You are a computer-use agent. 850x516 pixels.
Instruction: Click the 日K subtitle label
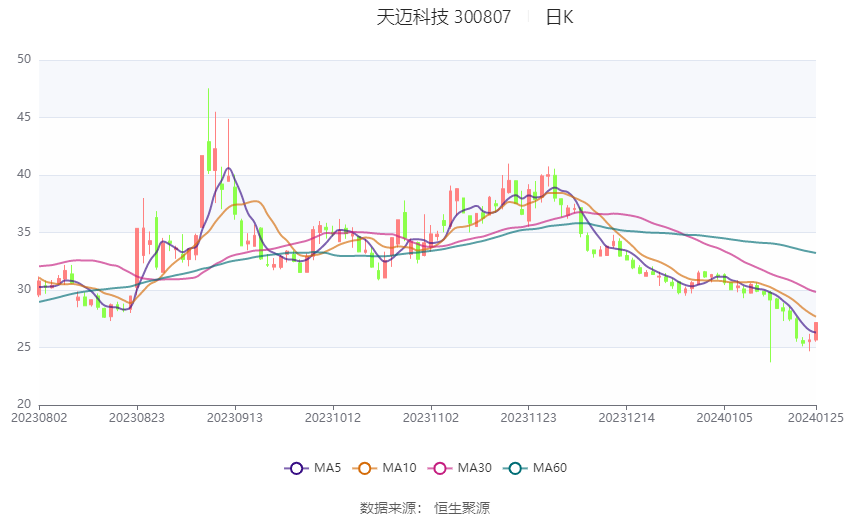pyautogui.click(x=559, y=17)
